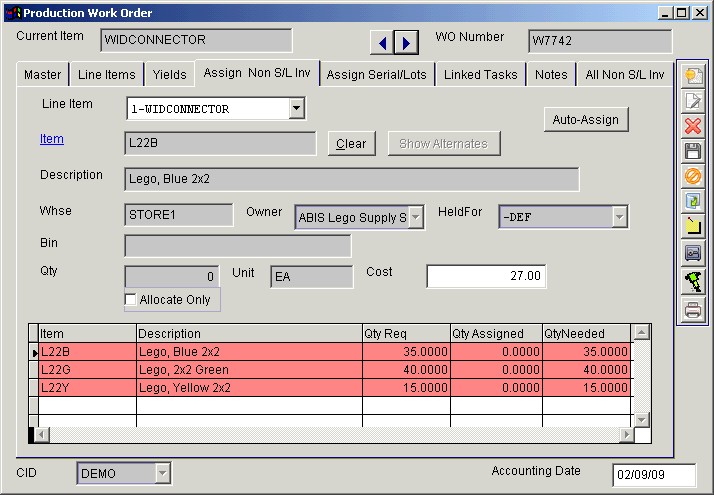Toggle the Allocate Only checkbox
This screenshot has height=495, width=714.
[x=130, y=300]
